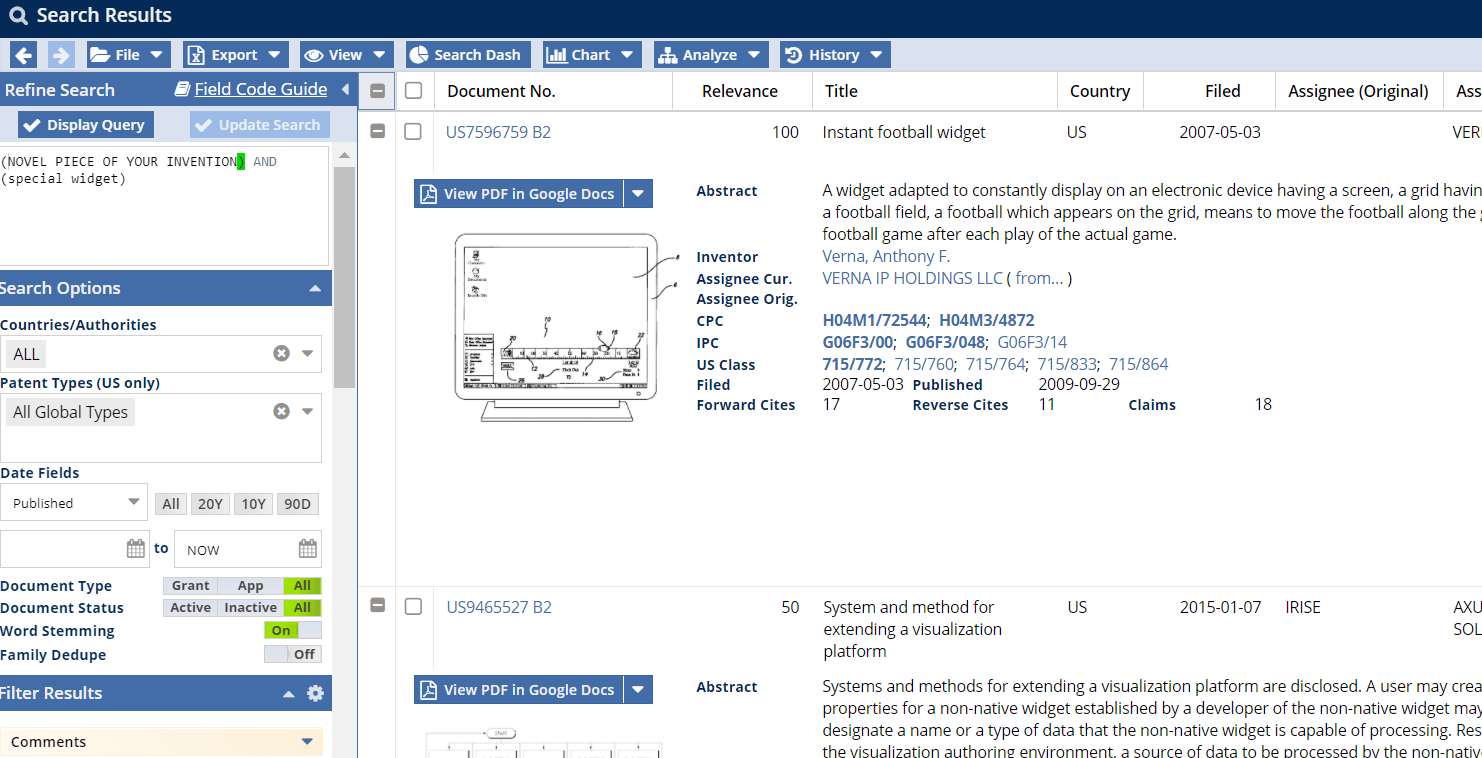Click the left panel vertical scrollbar
Screen dimensions: 1482x758
(344, 277)
